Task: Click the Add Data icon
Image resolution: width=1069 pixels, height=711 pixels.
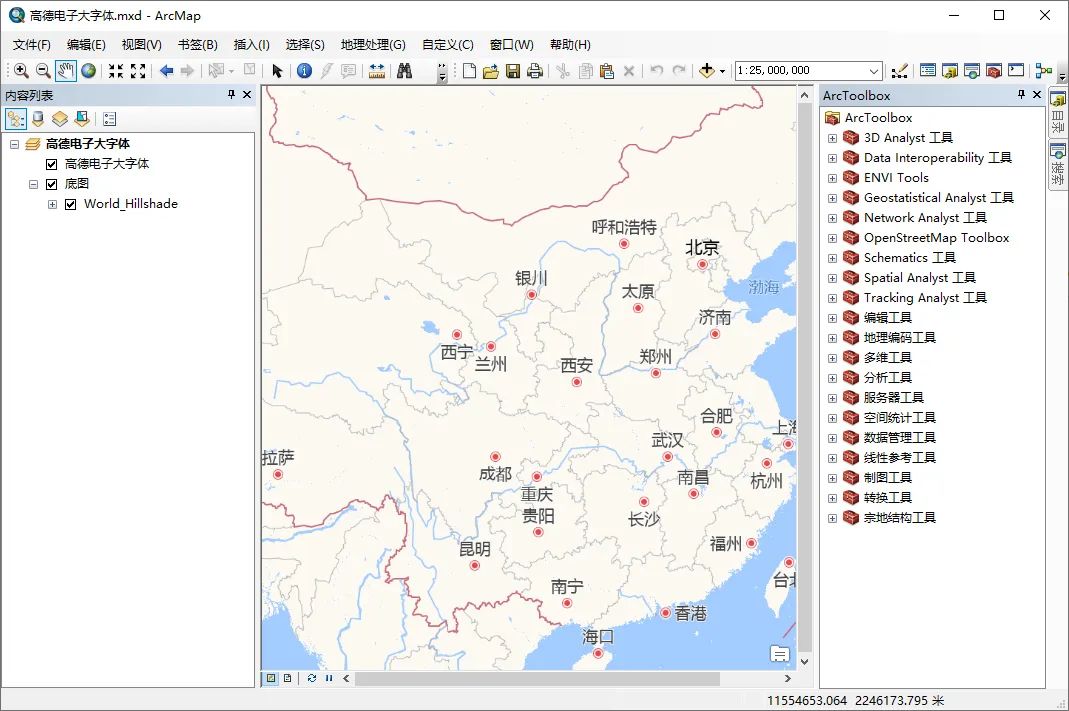Action: tap(707, 70)
